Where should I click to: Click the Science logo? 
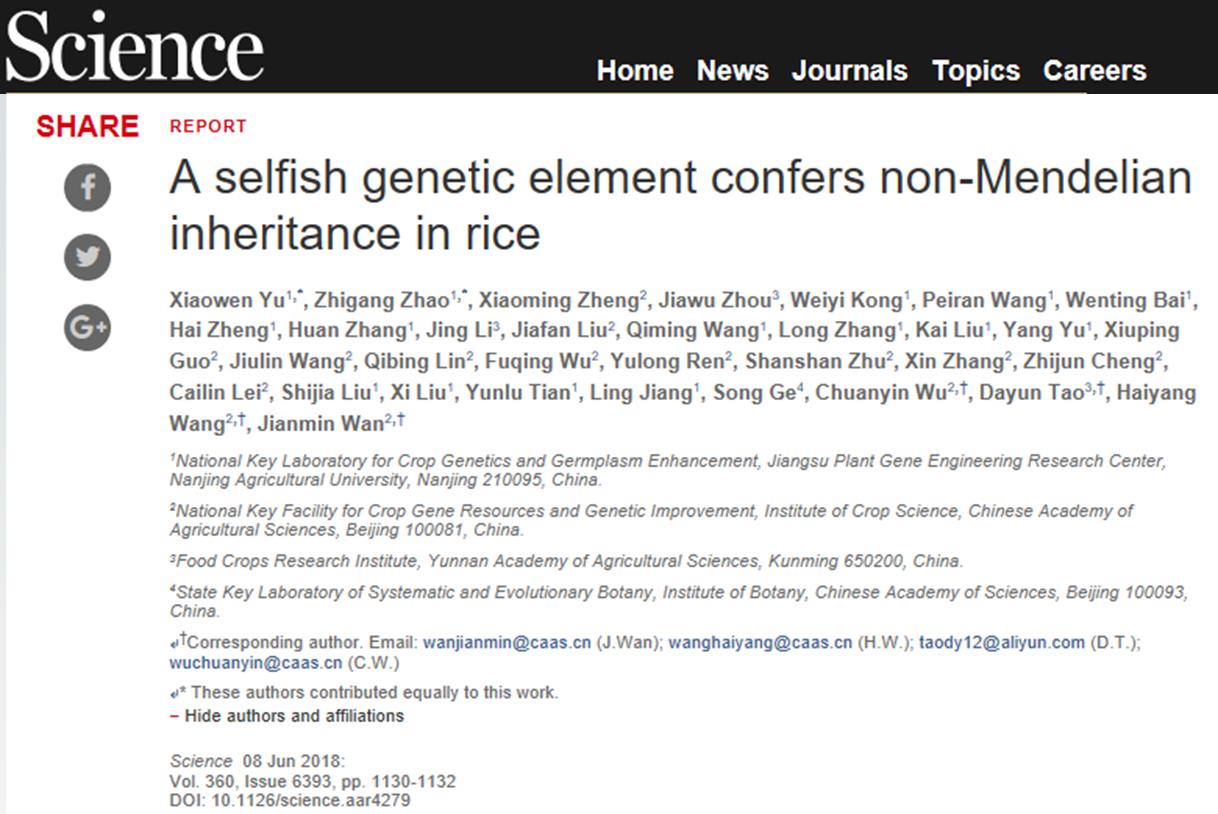135,48
